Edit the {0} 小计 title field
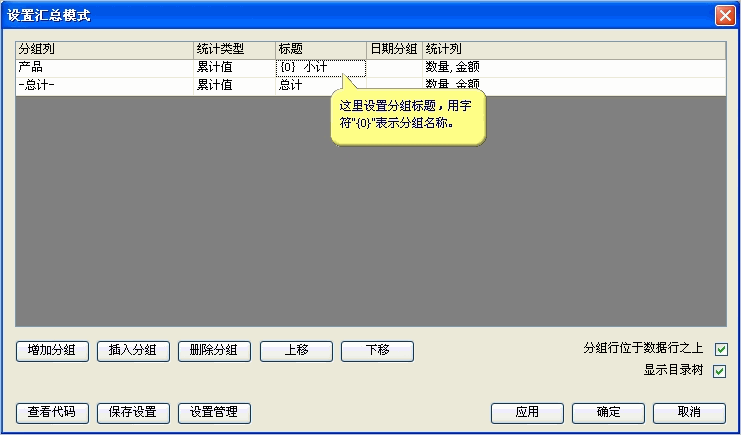 click(x=320, y=68)
